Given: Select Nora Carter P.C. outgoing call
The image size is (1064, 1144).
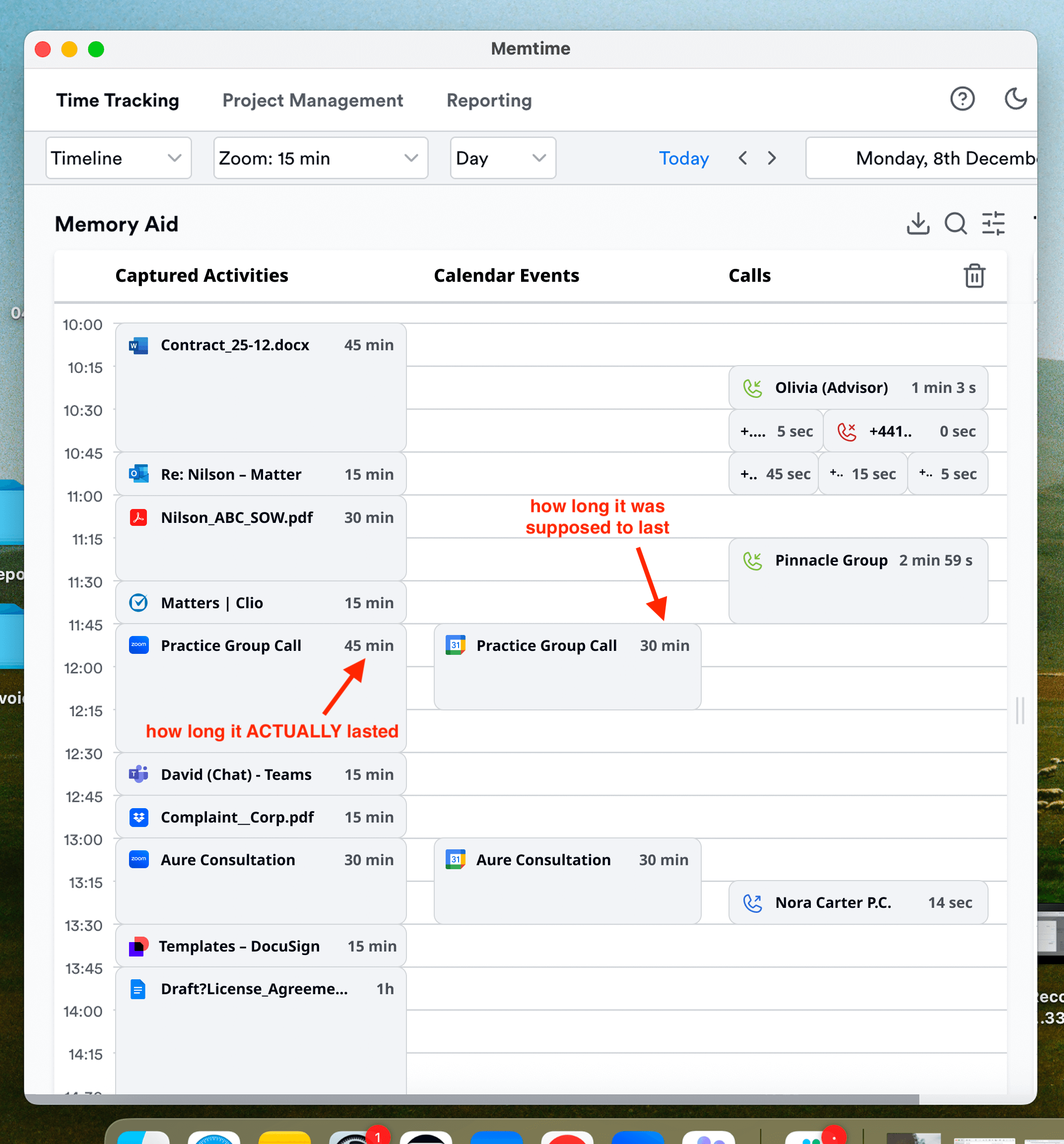Looking at the screenshot, I should point(857,902).
